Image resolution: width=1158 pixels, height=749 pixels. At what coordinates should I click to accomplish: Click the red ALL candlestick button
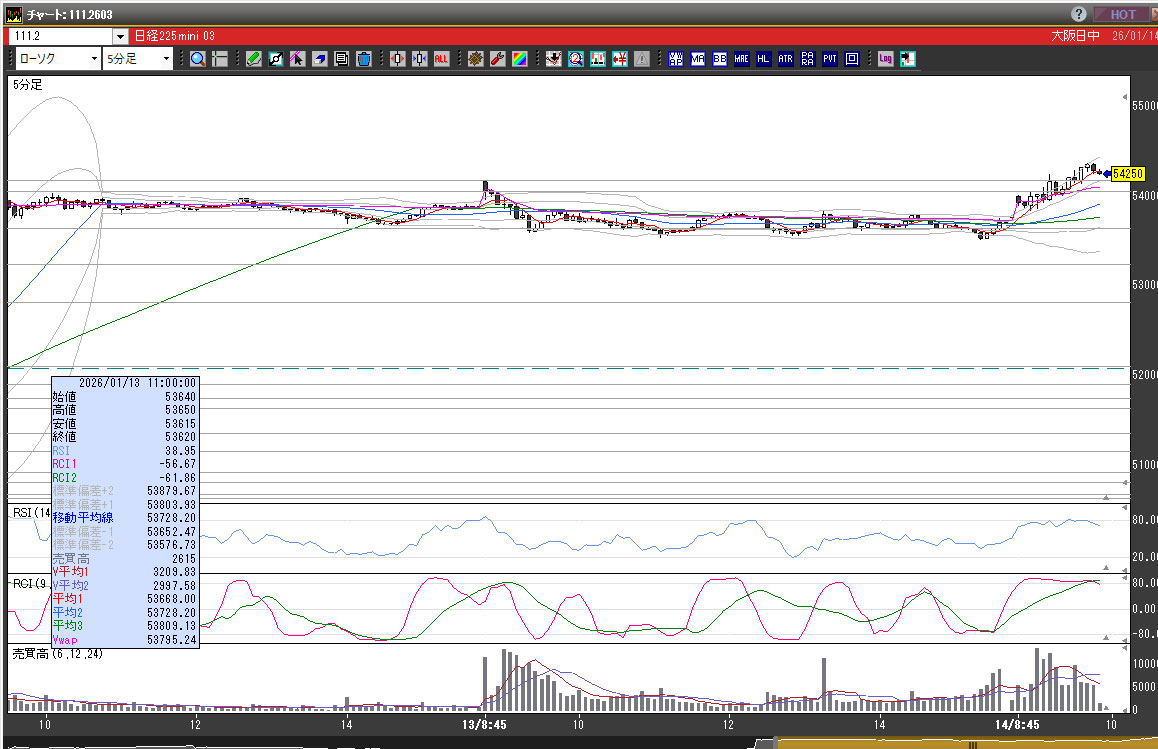click(x=441, y=59)
